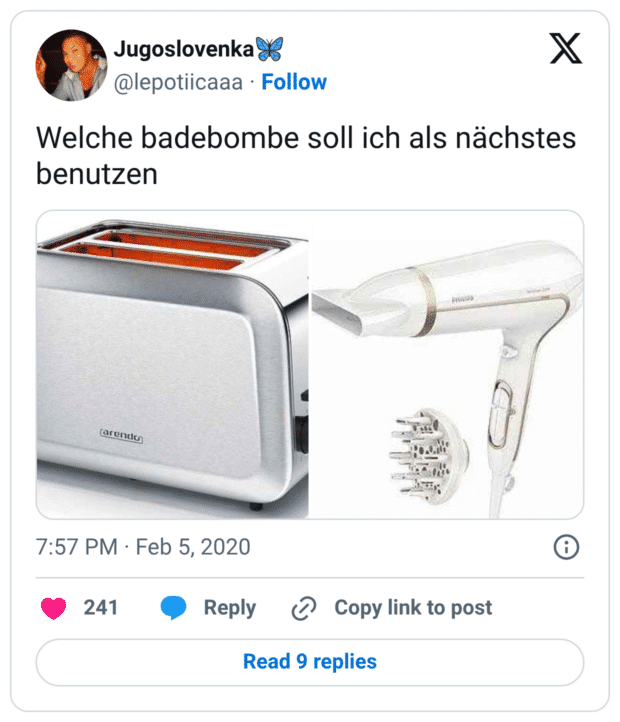Viewport: 620px width, 722px height.
Task: Open the toaster image
Action: 172,365
